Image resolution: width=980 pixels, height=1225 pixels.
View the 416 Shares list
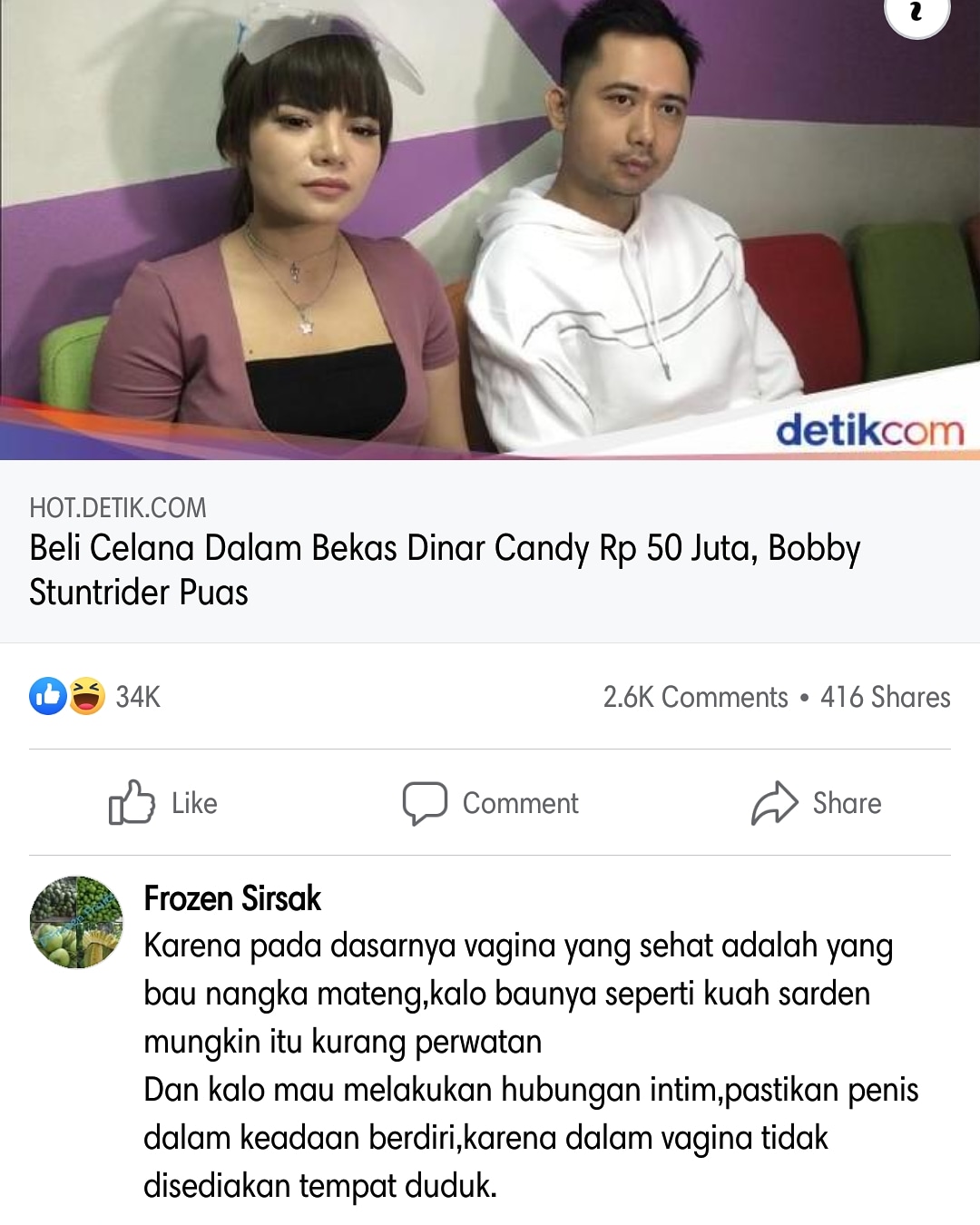pyautogui.click(x=886, y=697)
